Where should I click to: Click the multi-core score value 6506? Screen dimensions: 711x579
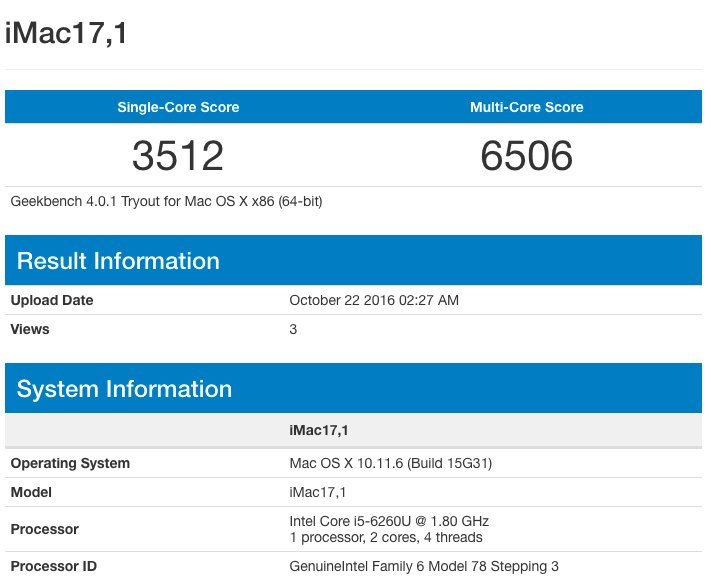[x=526, y=156]
